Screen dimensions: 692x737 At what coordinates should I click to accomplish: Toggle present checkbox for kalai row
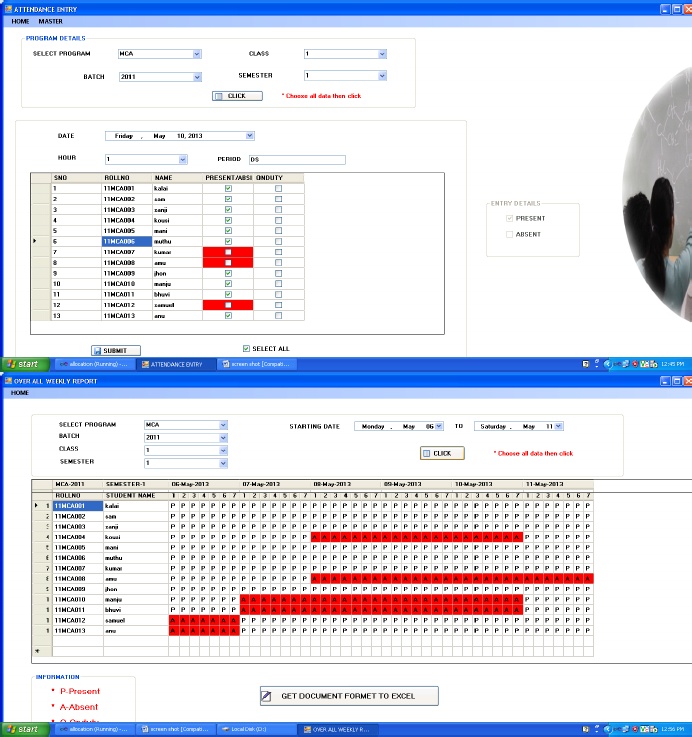pyautogui.click(x=228, y=188)
